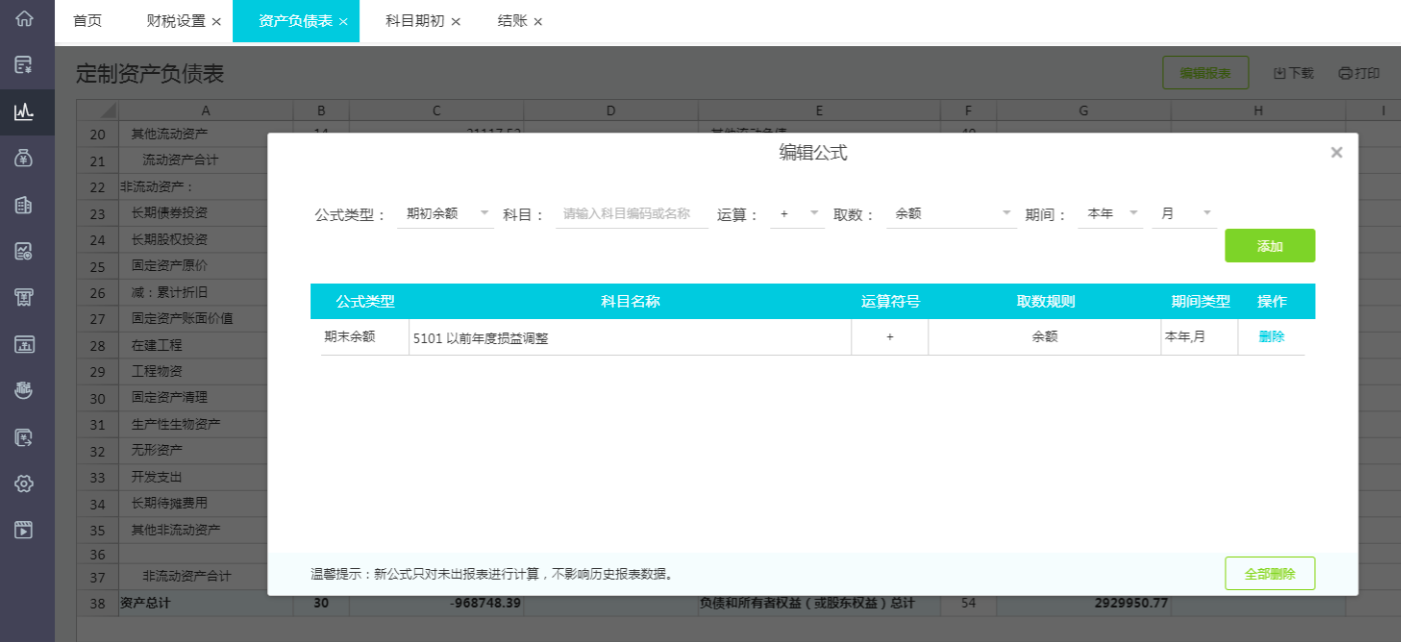Close the 编辑公式 dialog
This screenshot has height=642, width=1401.
pos(1336,153)
